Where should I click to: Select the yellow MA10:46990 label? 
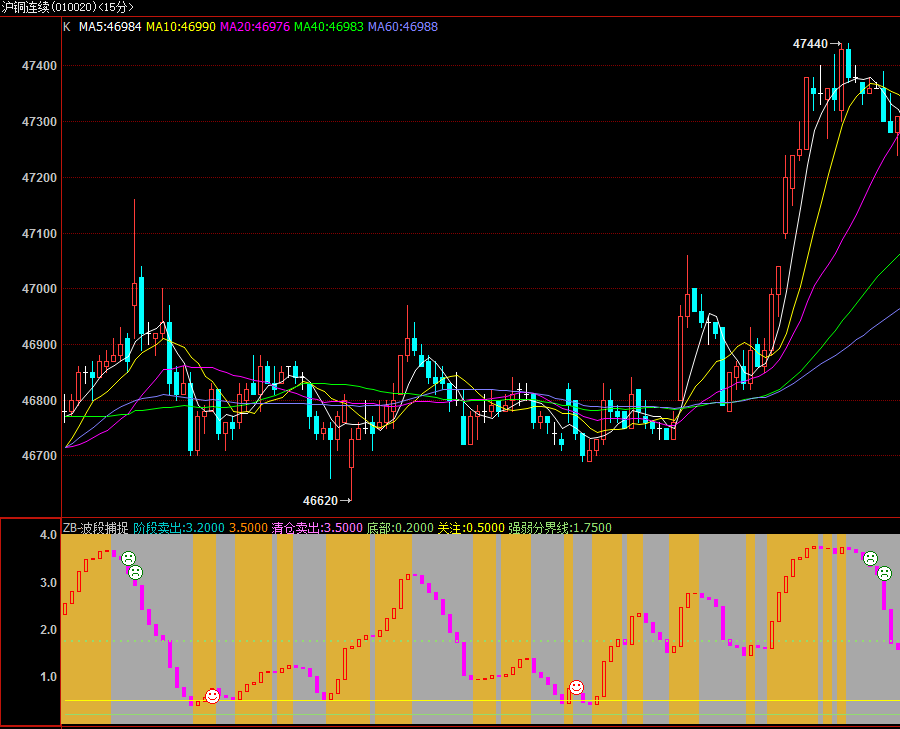click(x=180, y=27)
